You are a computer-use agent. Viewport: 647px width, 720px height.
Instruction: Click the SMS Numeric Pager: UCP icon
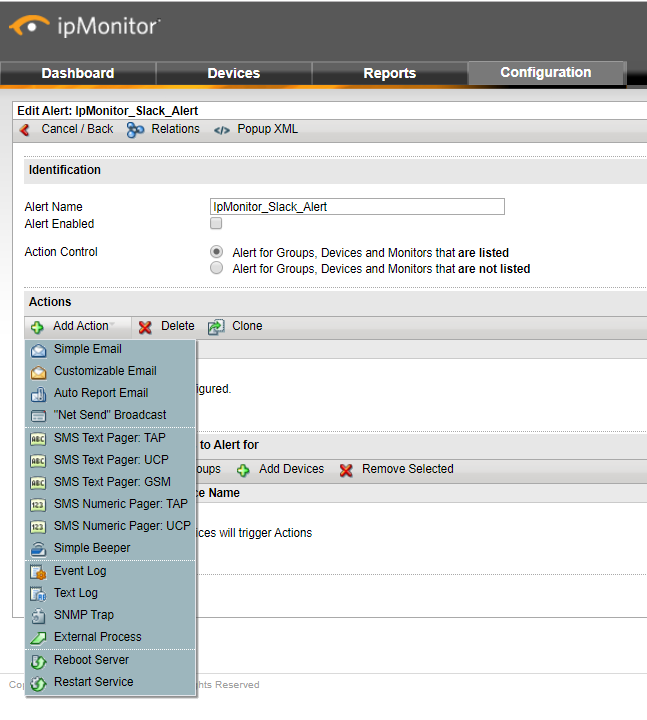coord(38,526)
